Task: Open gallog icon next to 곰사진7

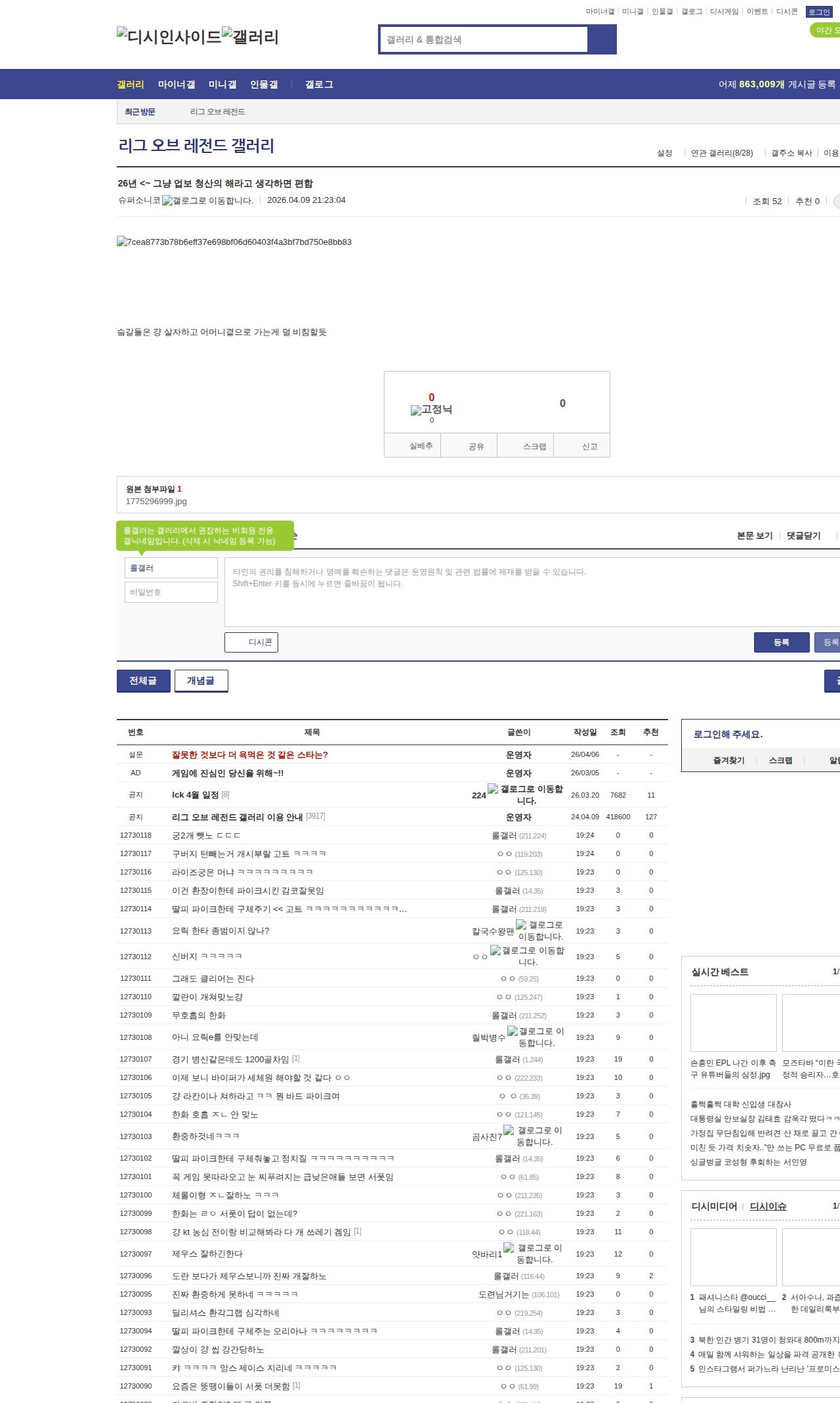Action: point(533,1136)
